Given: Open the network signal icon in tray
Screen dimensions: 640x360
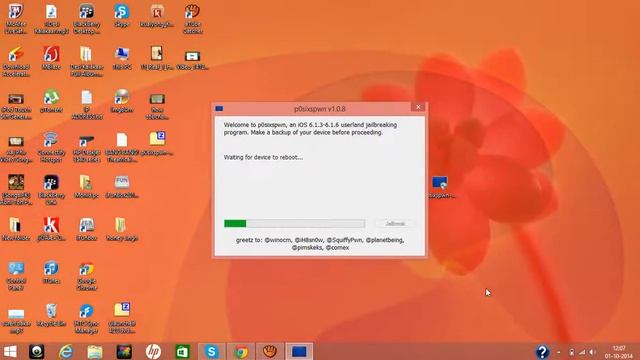Looking at the screenshot, I should click(x=582, y=352).
